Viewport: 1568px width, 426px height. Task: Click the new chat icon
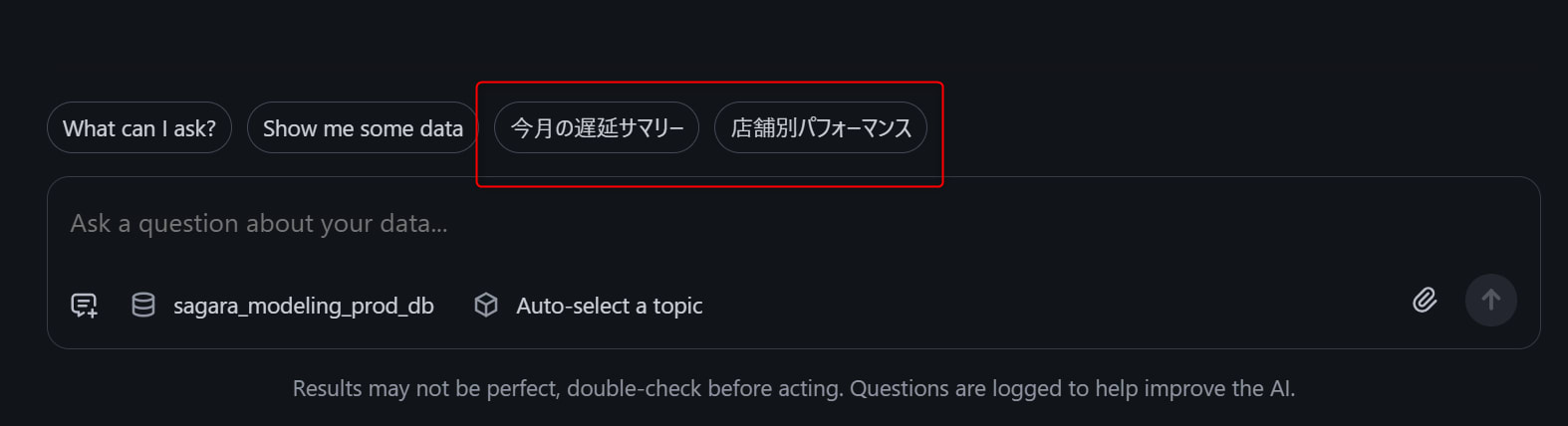coord(85,306)
